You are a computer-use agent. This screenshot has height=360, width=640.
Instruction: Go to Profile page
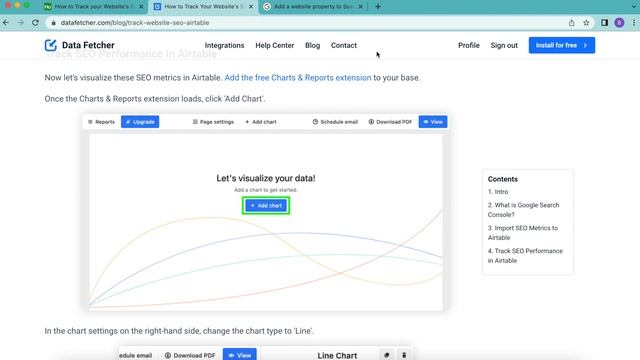click(469, 45)
